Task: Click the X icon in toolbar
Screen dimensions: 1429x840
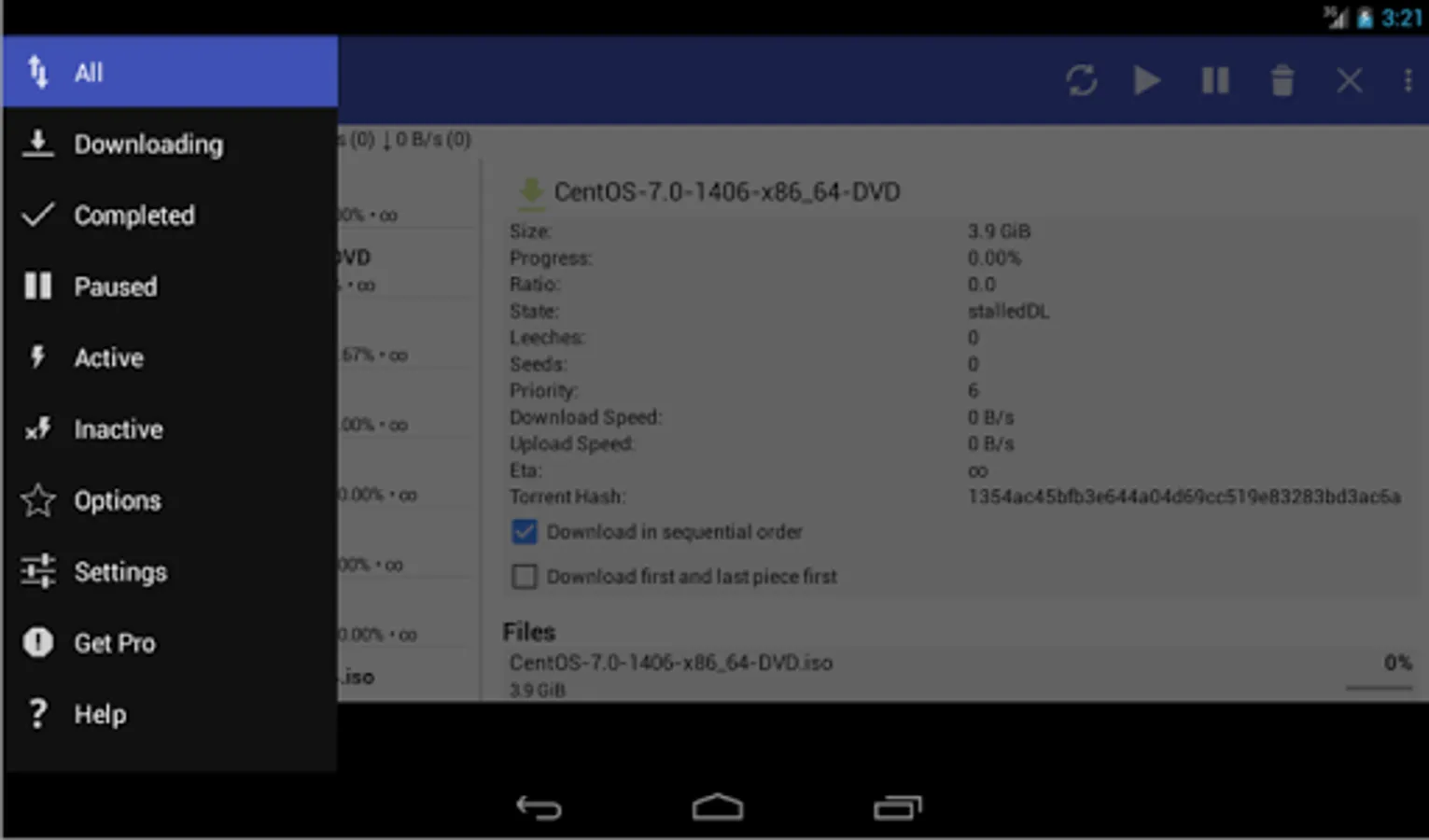Action: click(x=1350, y=80)
